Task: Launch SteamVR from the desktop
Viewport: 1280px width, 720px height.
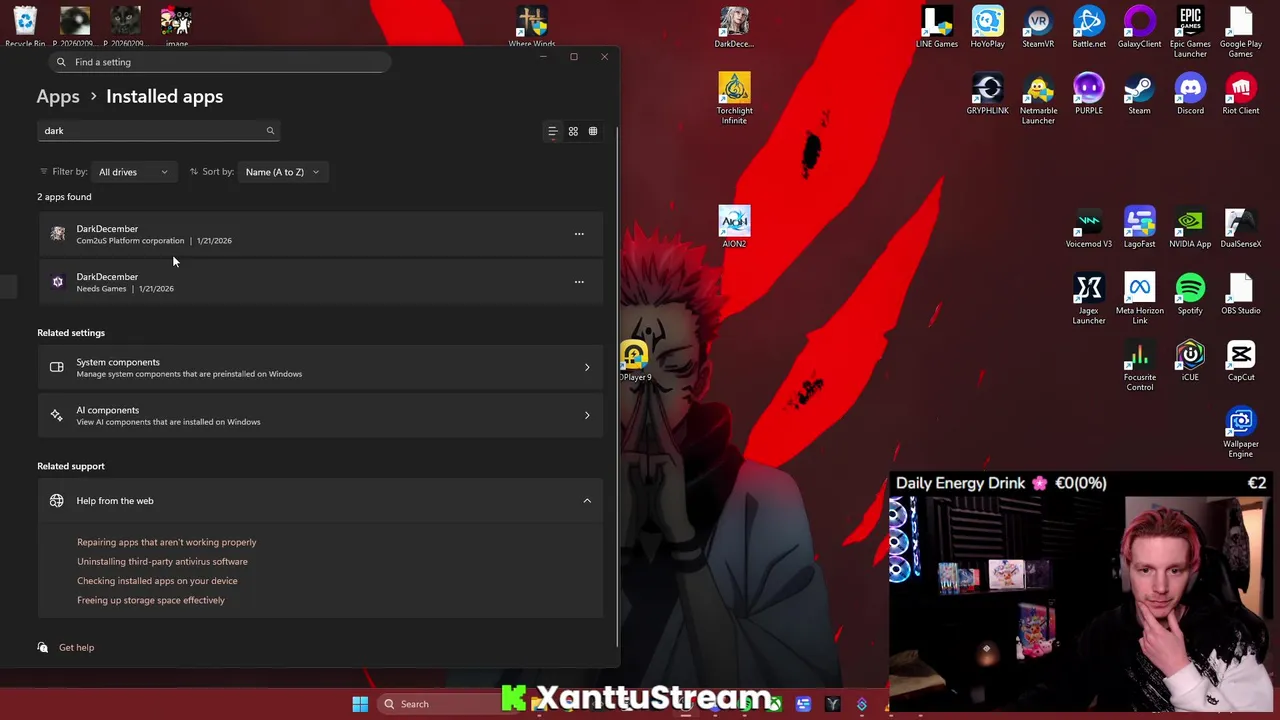Action: (1038, 27)
